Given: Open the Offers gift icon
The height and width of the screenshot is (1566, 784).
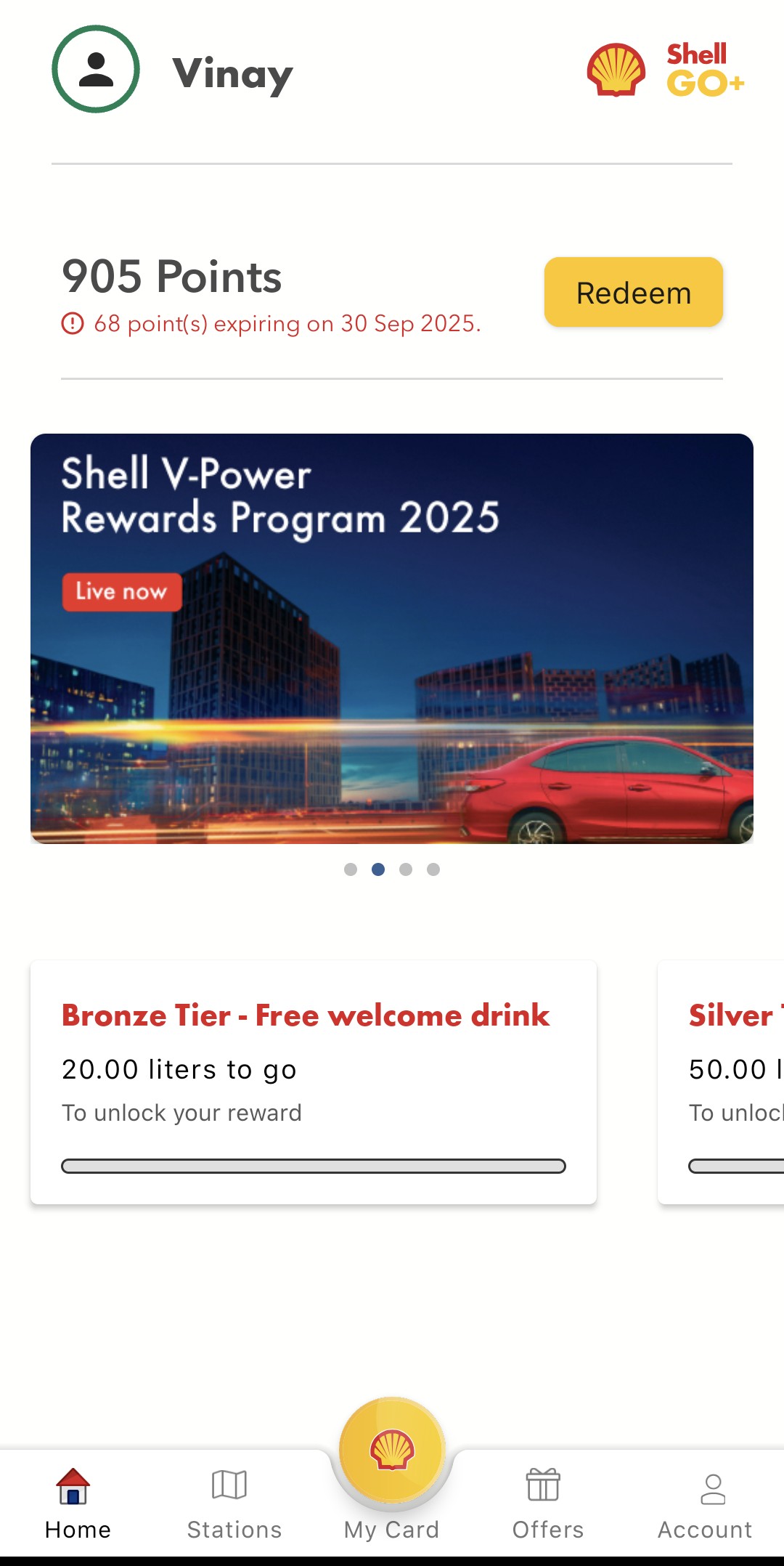Looking at the screenshot, I should click(x=543, y=1485).
